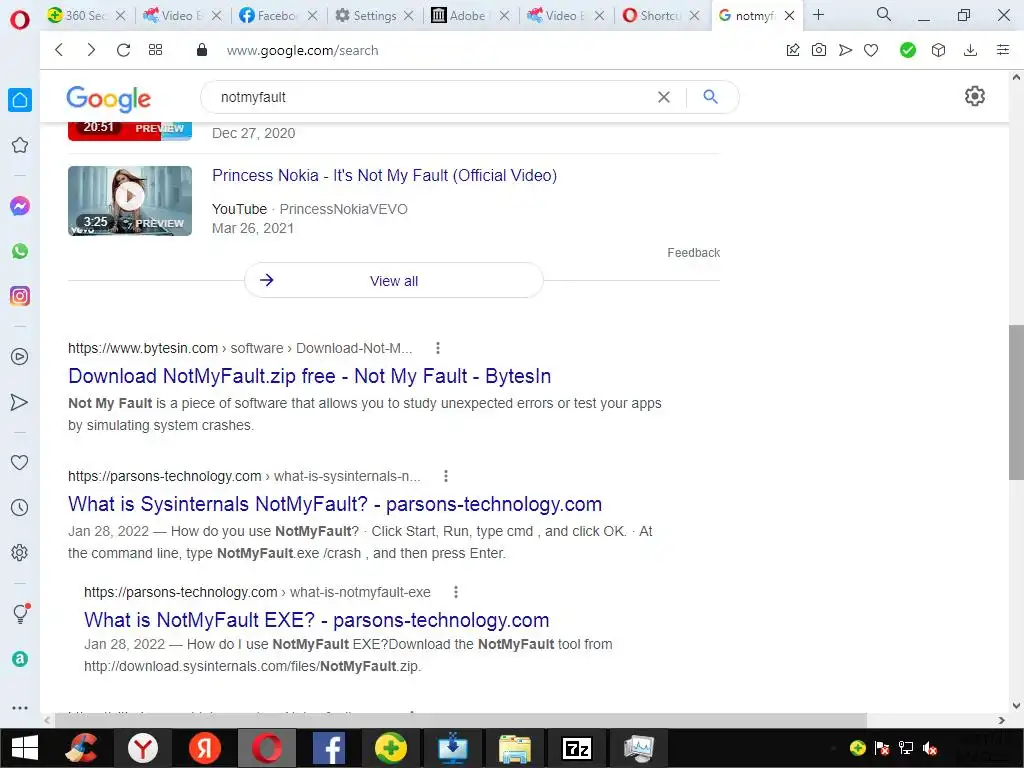Switch to the Facebook tab
Image resolution: width=1024 pixels, height=768 pixels.
[x=268, y=15]
